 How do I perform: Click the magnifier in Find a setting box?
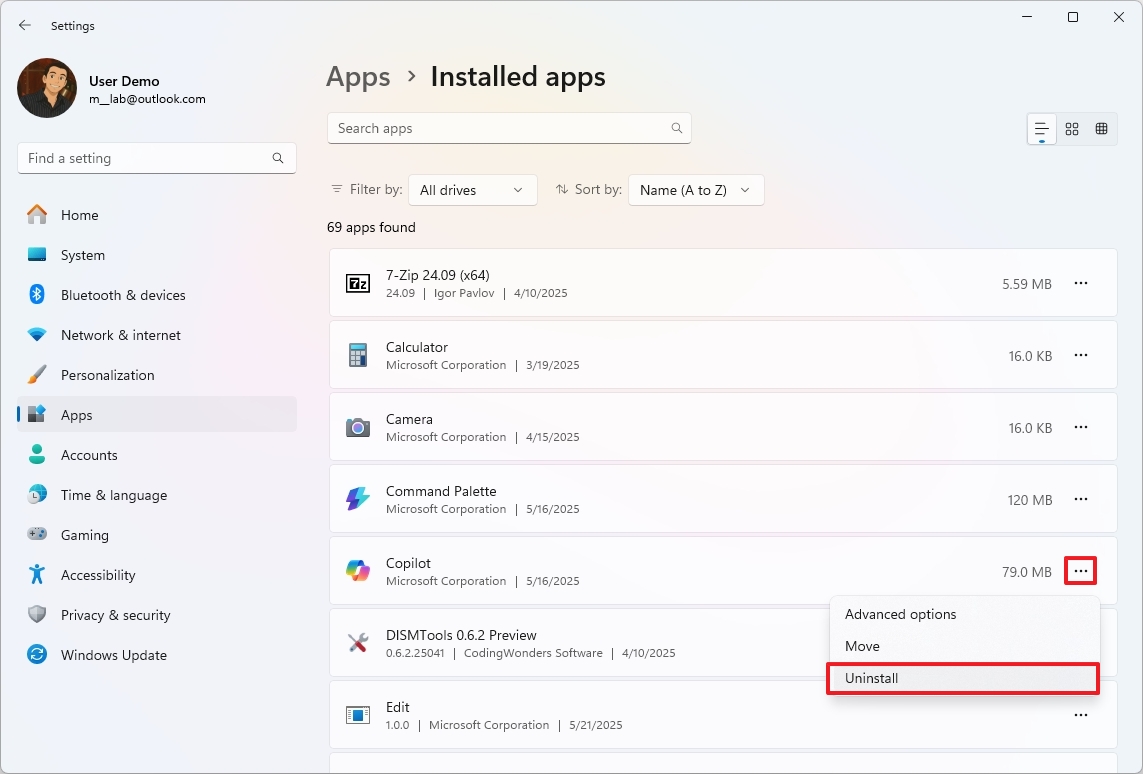[x=277, y=158]
